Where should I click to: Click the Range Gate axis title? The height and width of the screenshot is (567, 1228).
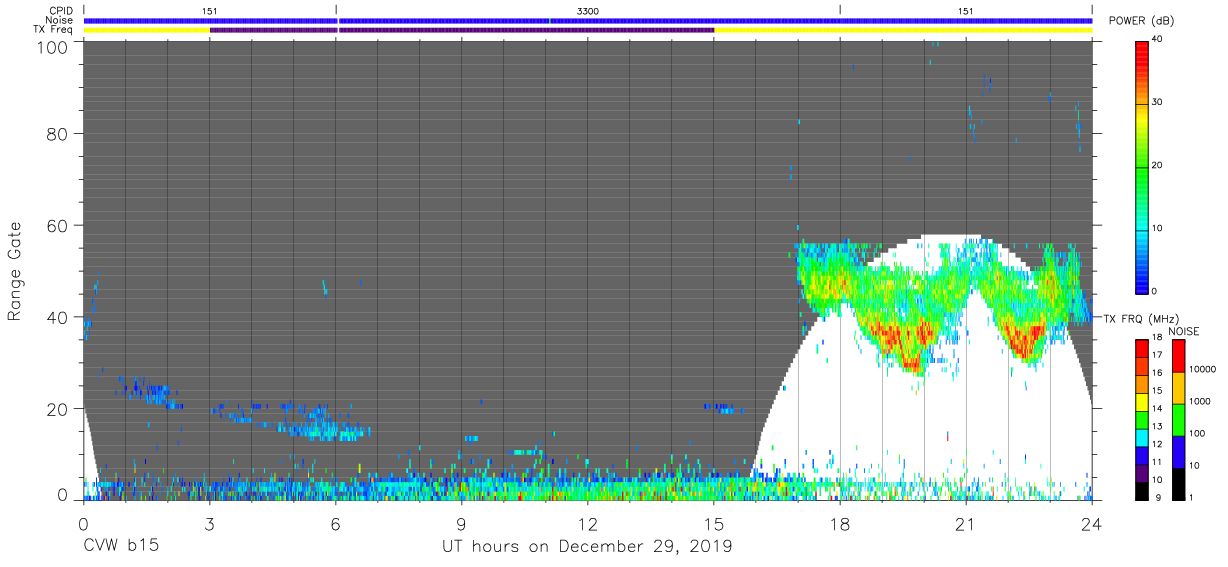pyautogui.click(x=15, y=272)
